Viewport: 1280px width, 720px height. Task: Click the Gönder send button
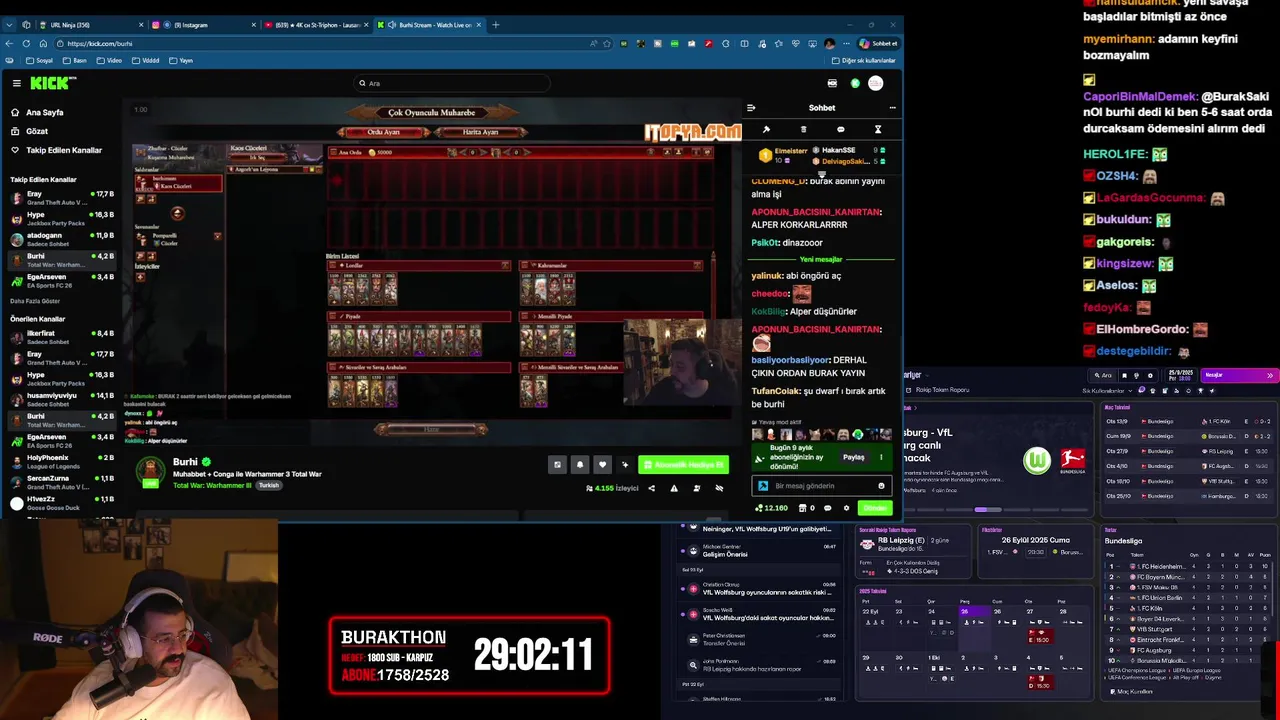tap(875, 508)
